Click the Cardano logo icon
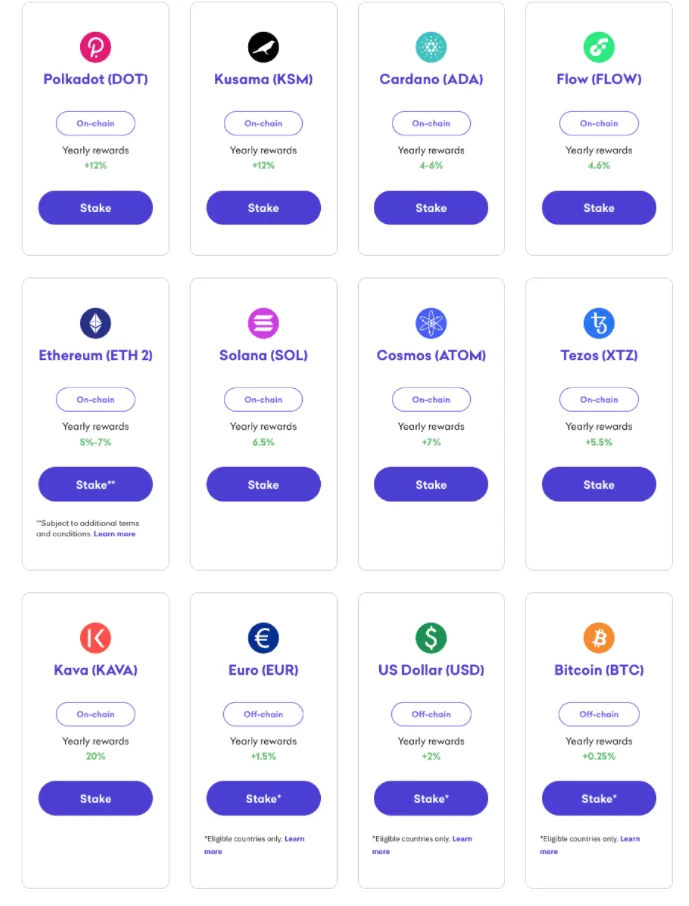The image size is (689, 906). click(x=431, y=47)
